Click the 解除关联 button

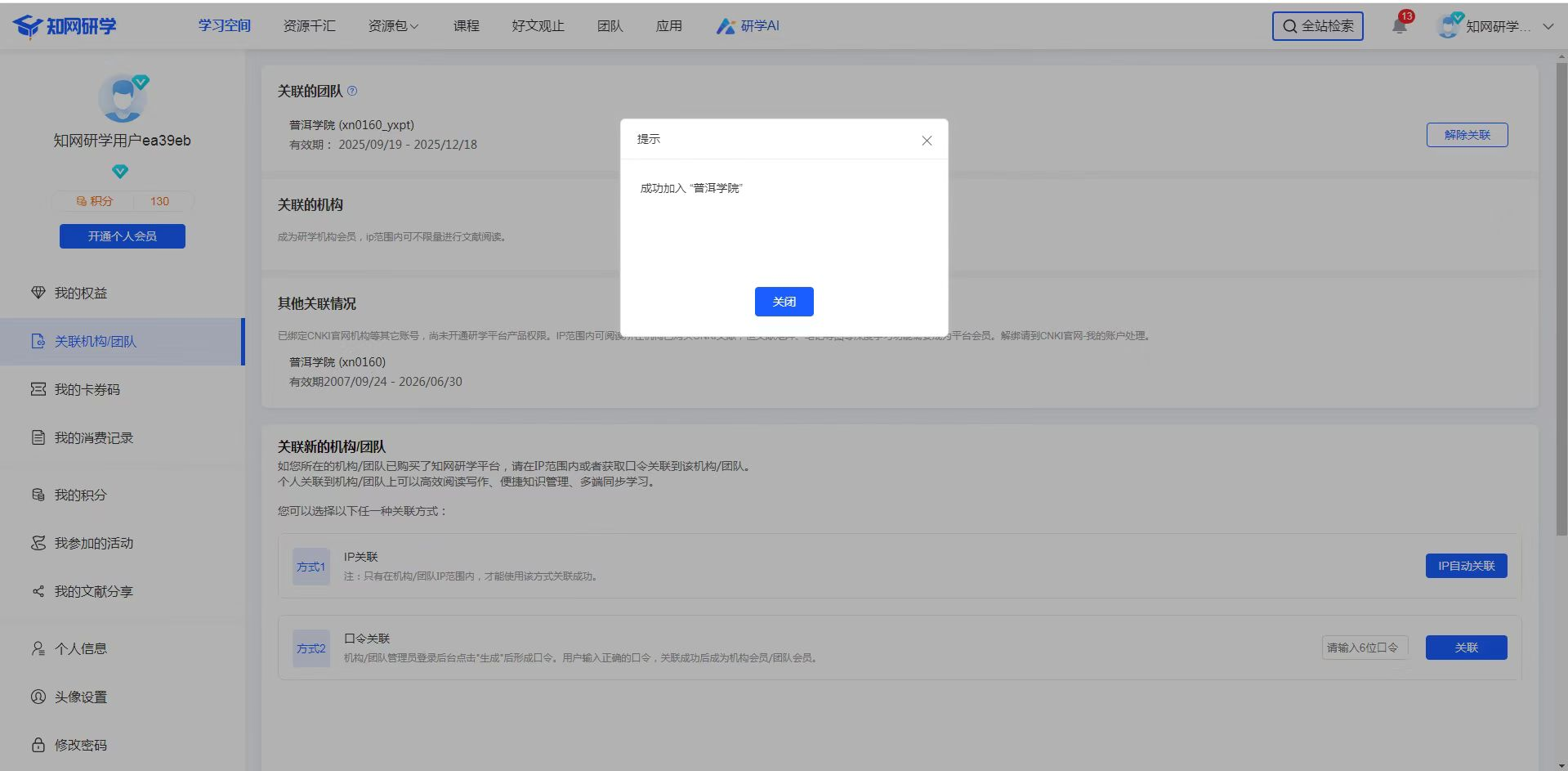click(1467, 135)
